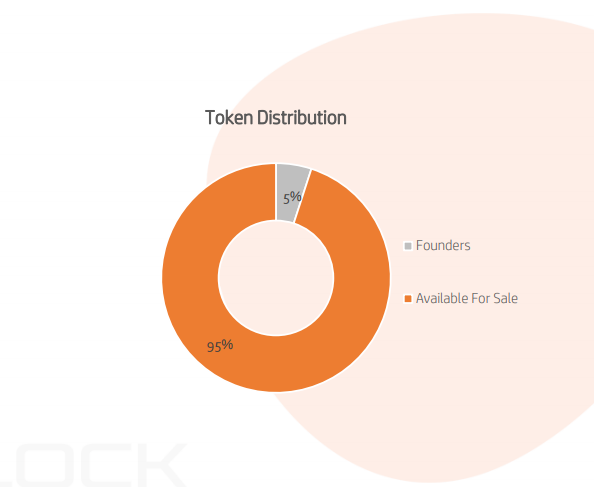Screen dimensions: 594x487
Task: Click the gray Founders legend swatch
Action: tap(408, 246)
